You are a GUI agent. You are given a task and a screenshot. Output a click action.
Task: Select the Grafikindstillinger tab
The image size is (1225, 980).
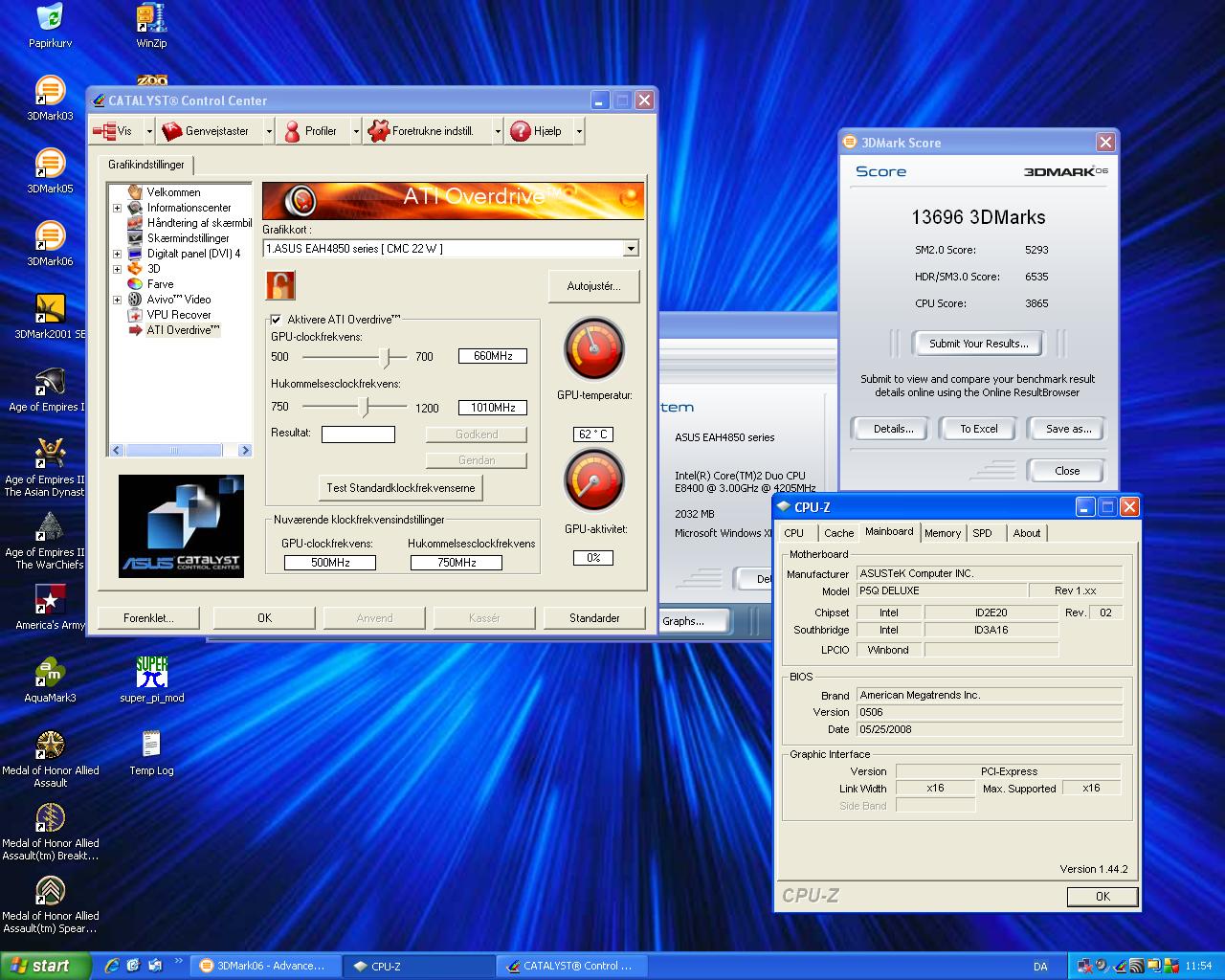145,165
